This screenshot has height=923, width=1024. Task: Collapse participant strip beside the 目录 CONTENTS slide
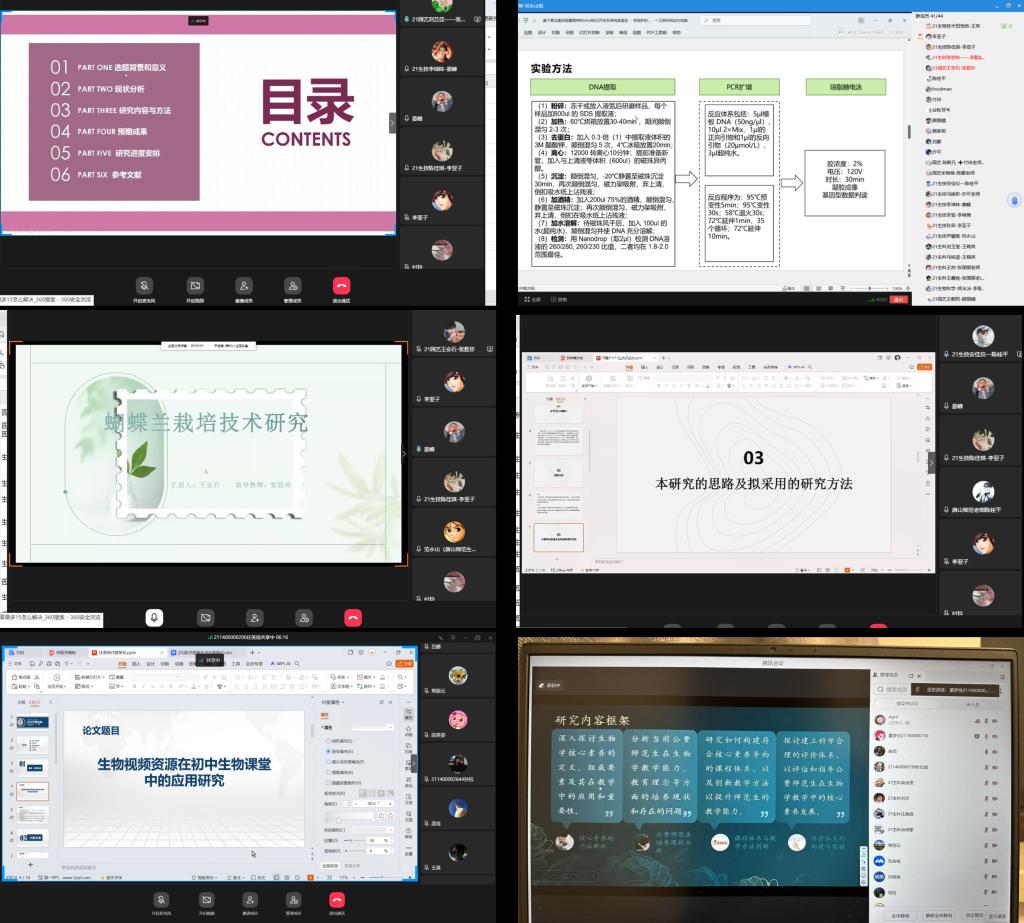pyautogui.click(x=393, y=123)
